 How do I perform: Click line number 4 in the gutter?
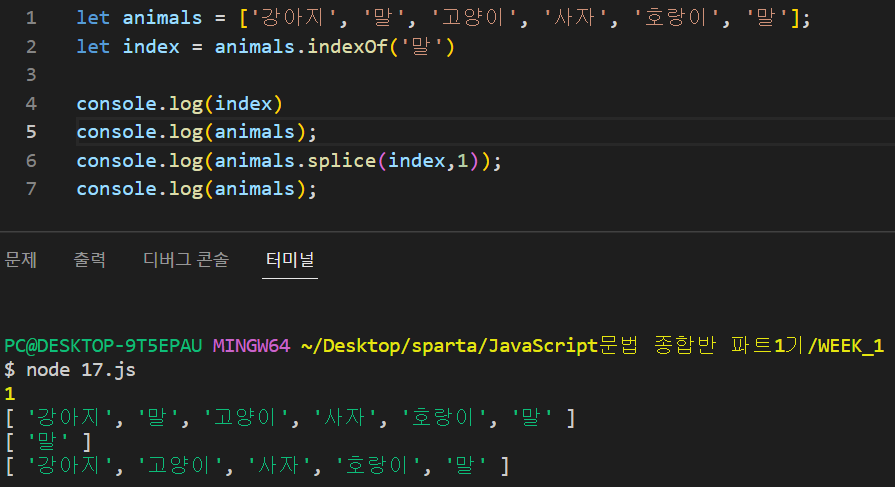31,103
